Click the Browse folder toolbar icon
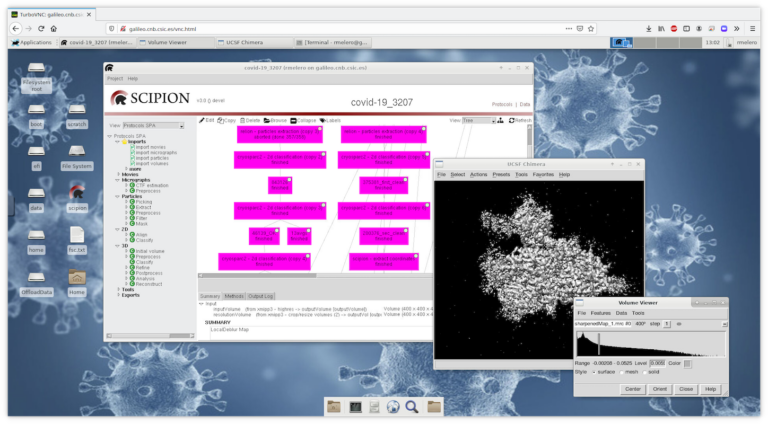Screen dimensions: 768x424 coord(267,120)
